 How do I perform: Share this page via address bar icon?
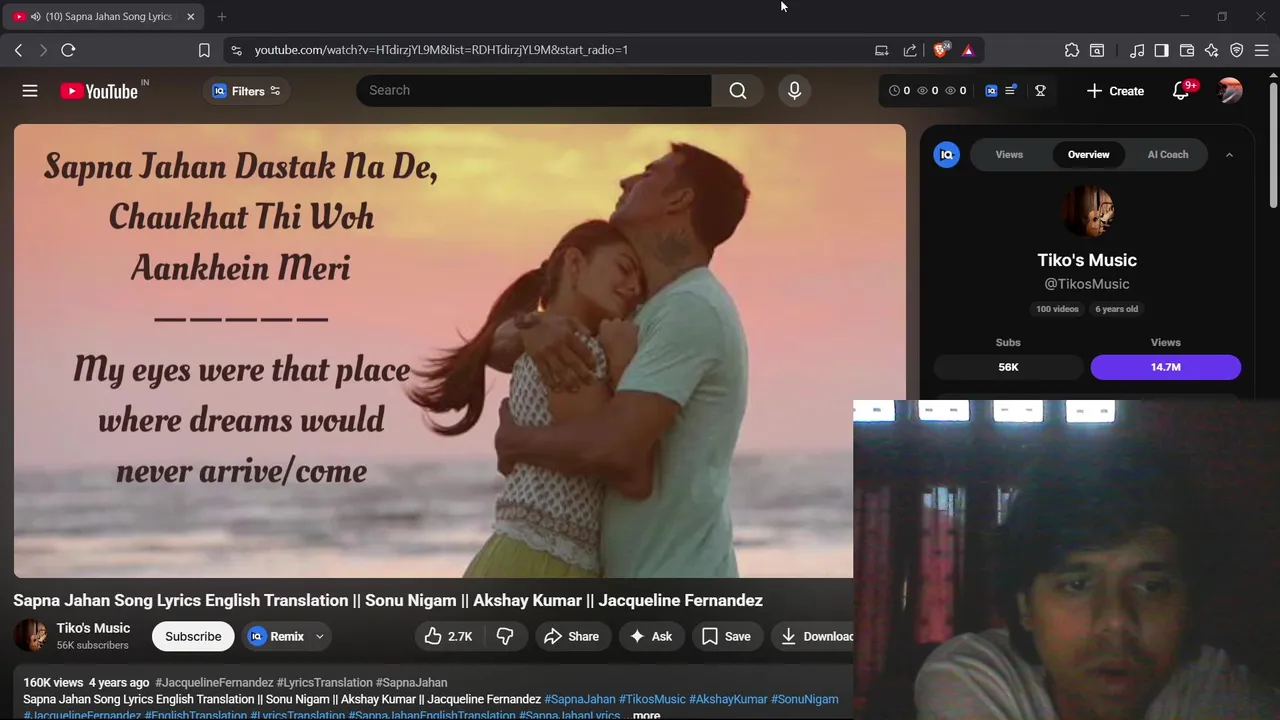910,50
